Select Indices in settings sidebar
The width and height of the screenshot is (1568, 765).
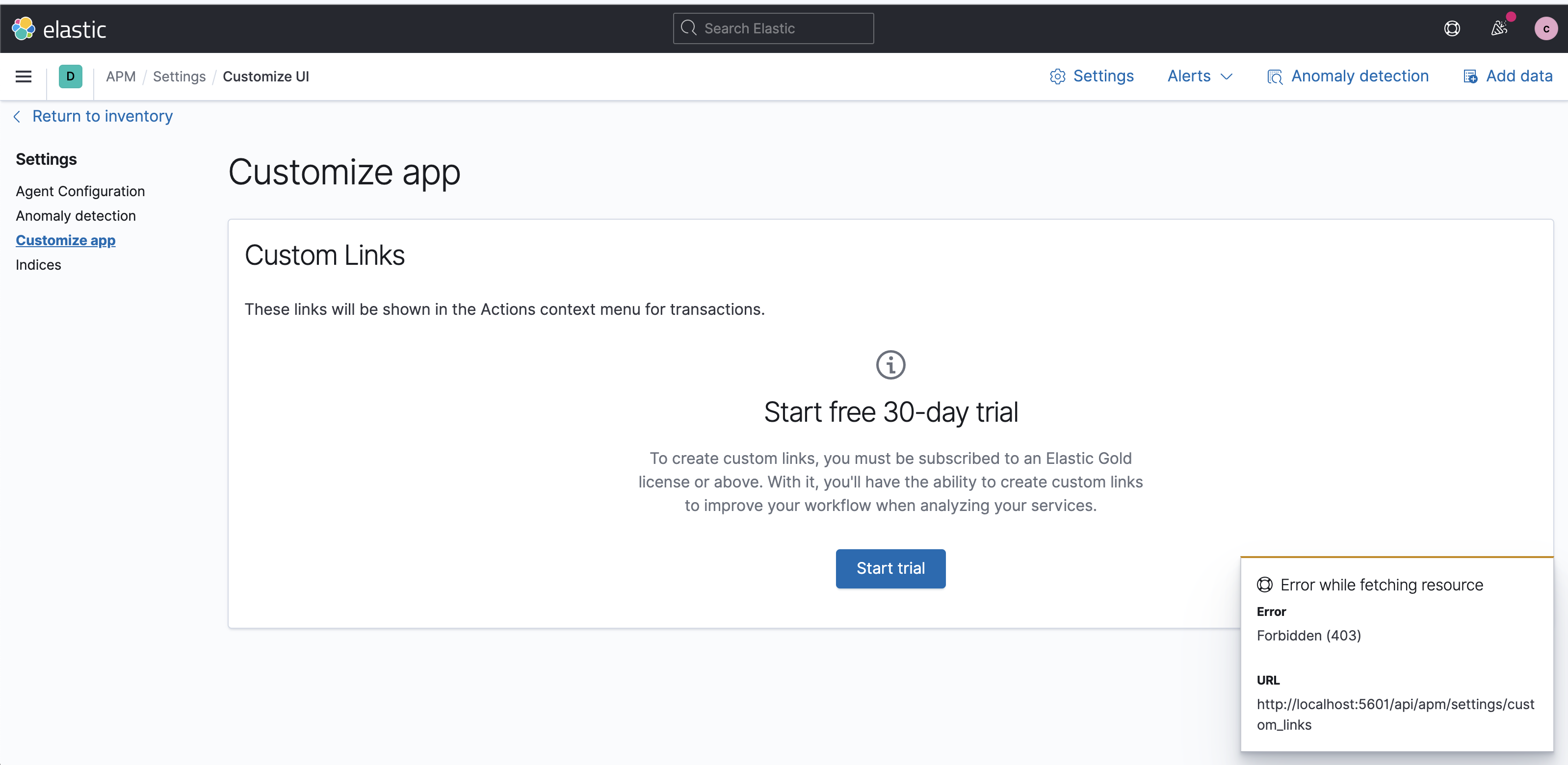pyautogui.click(x=38, y=265)
